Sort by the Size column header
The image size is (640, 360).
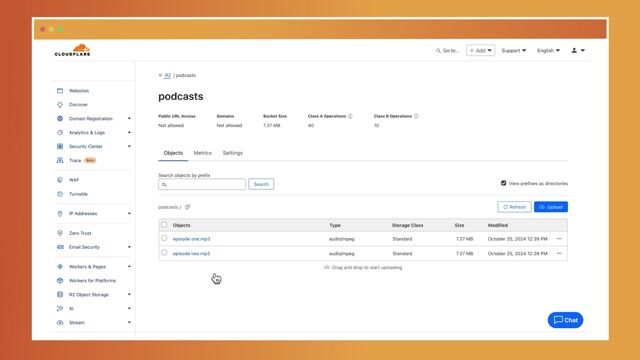[x=459, y=225]
